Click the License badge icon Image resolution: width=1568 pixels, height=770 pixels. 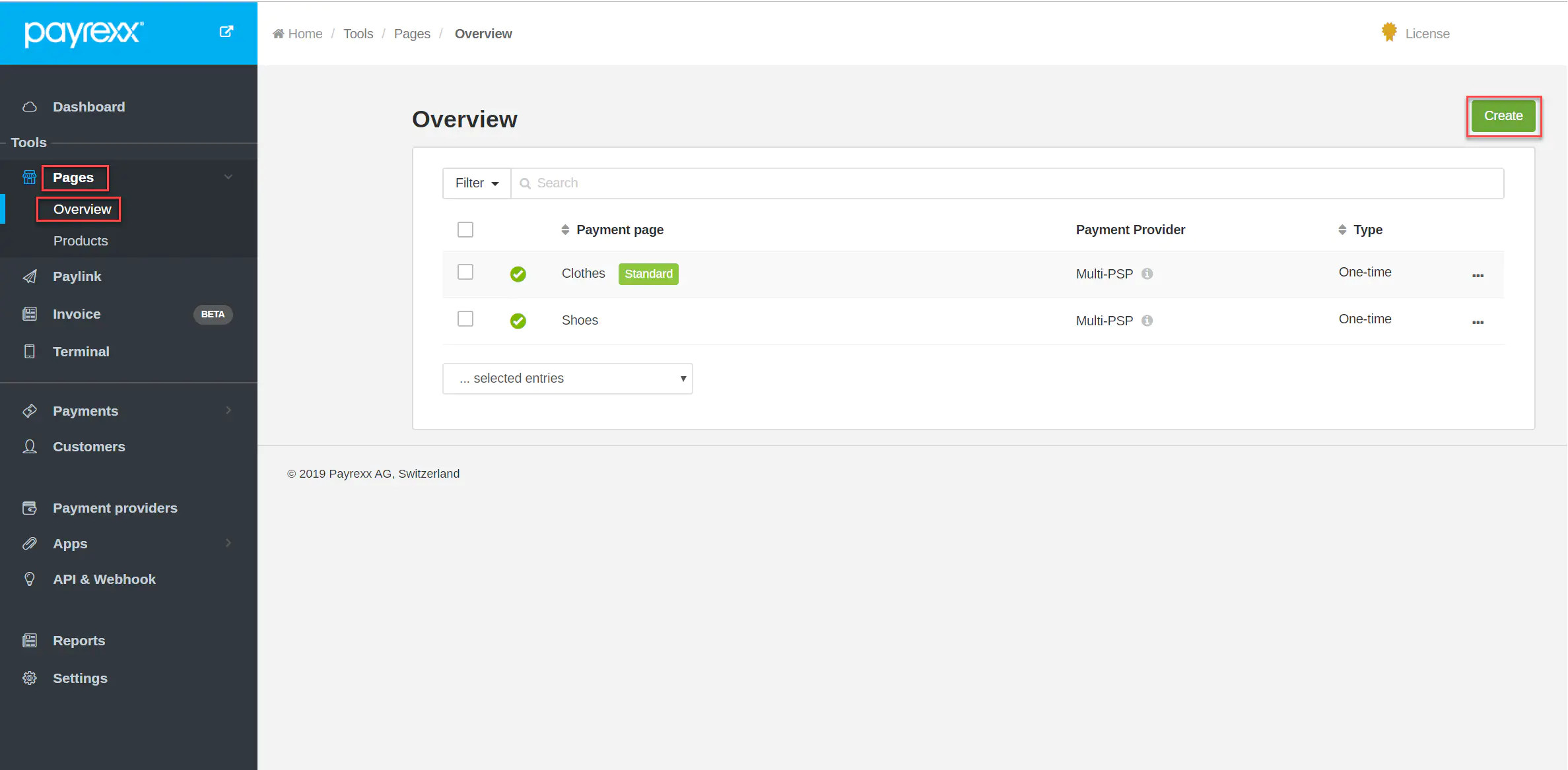coord(1389,32)
